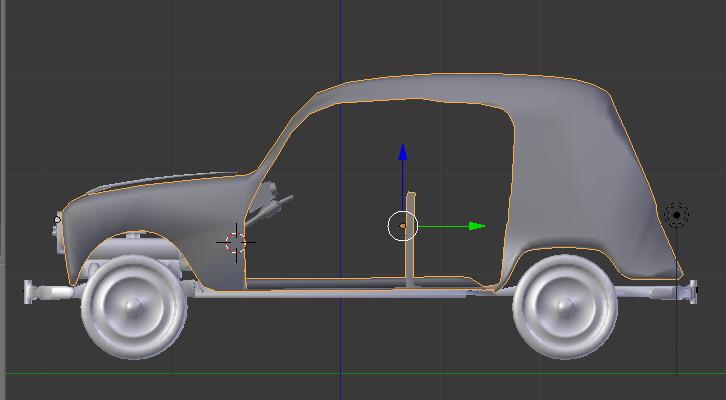Click the headlight at the car front

(x=57, y=220)
